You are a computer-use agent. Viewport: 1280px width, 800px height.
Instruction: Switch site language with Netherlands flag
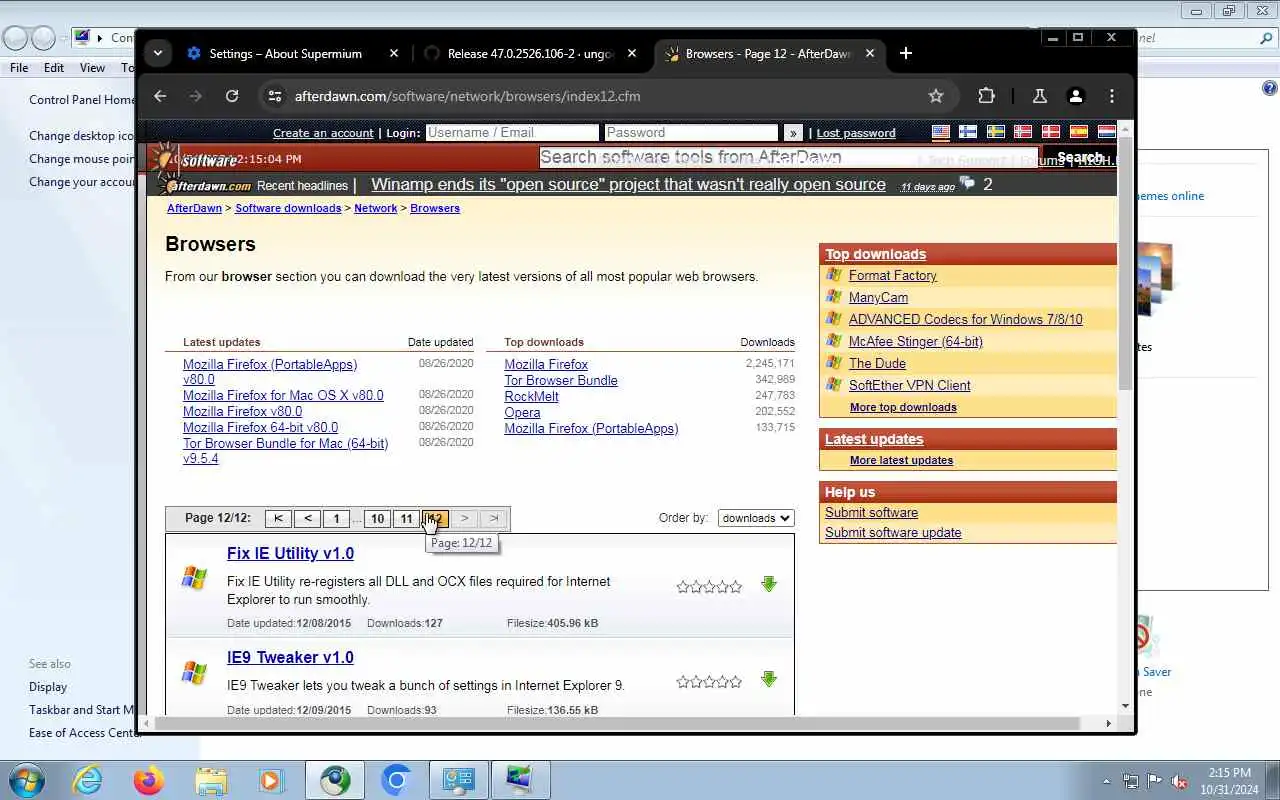1106,132
